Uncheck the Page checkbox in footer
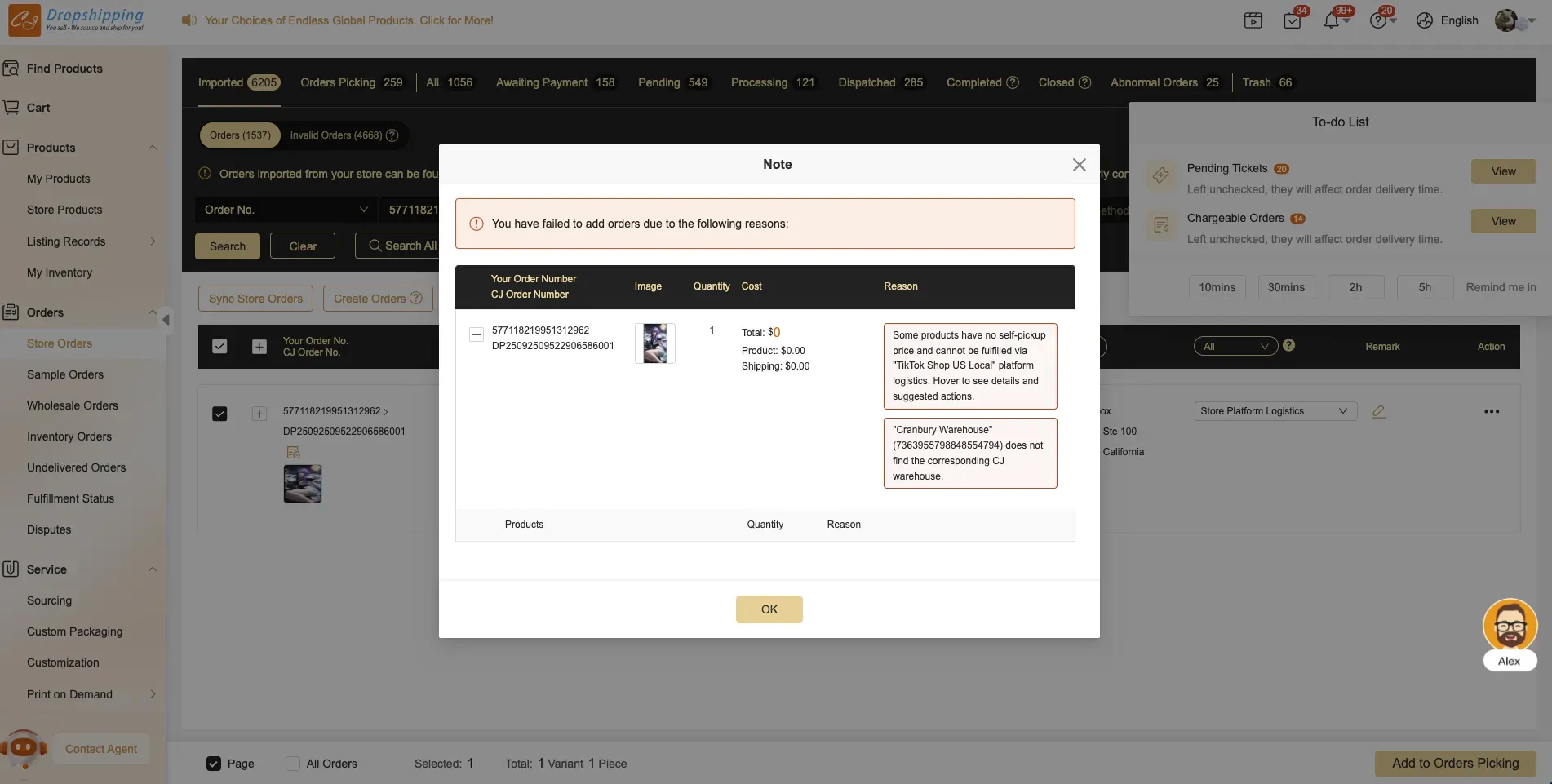1552x784 pixels. pos(214,764)
